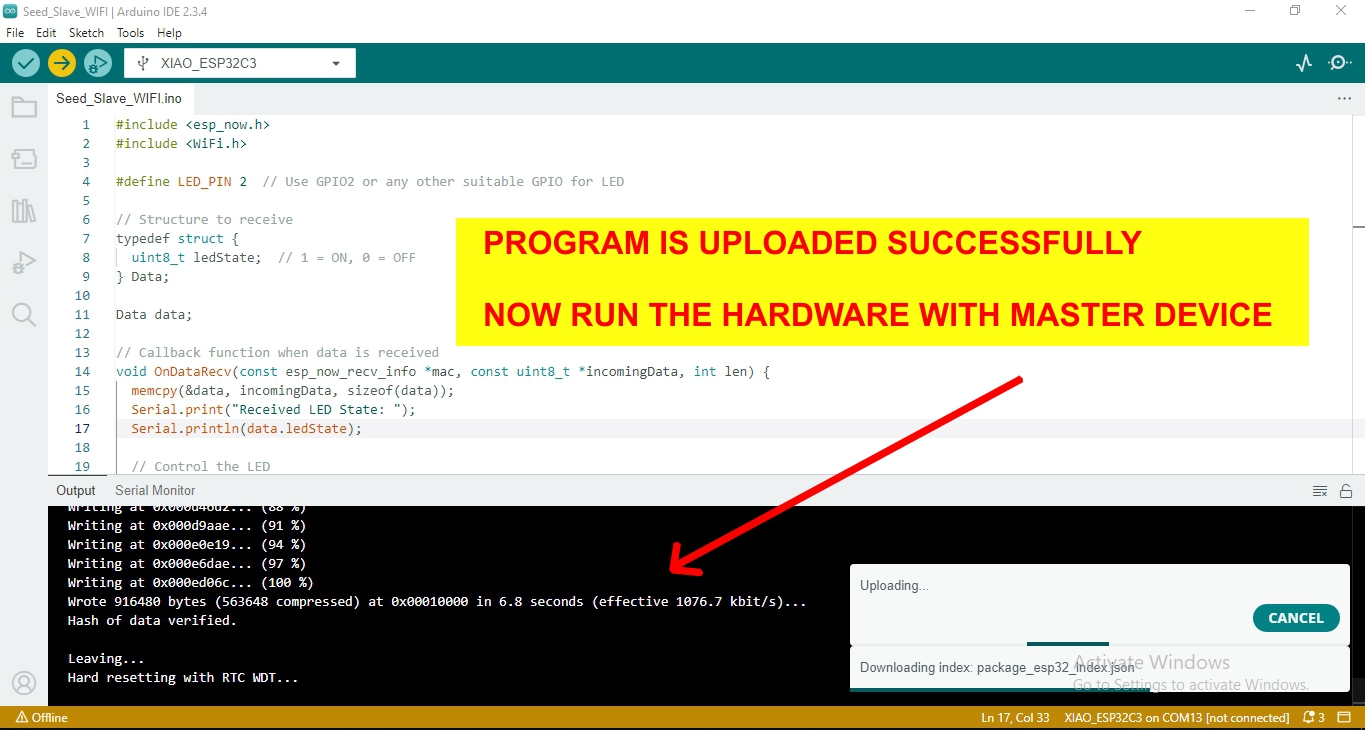Open the XIAO_ESP32C3 board selector dropdown
1365x730 pixels.
240,63
